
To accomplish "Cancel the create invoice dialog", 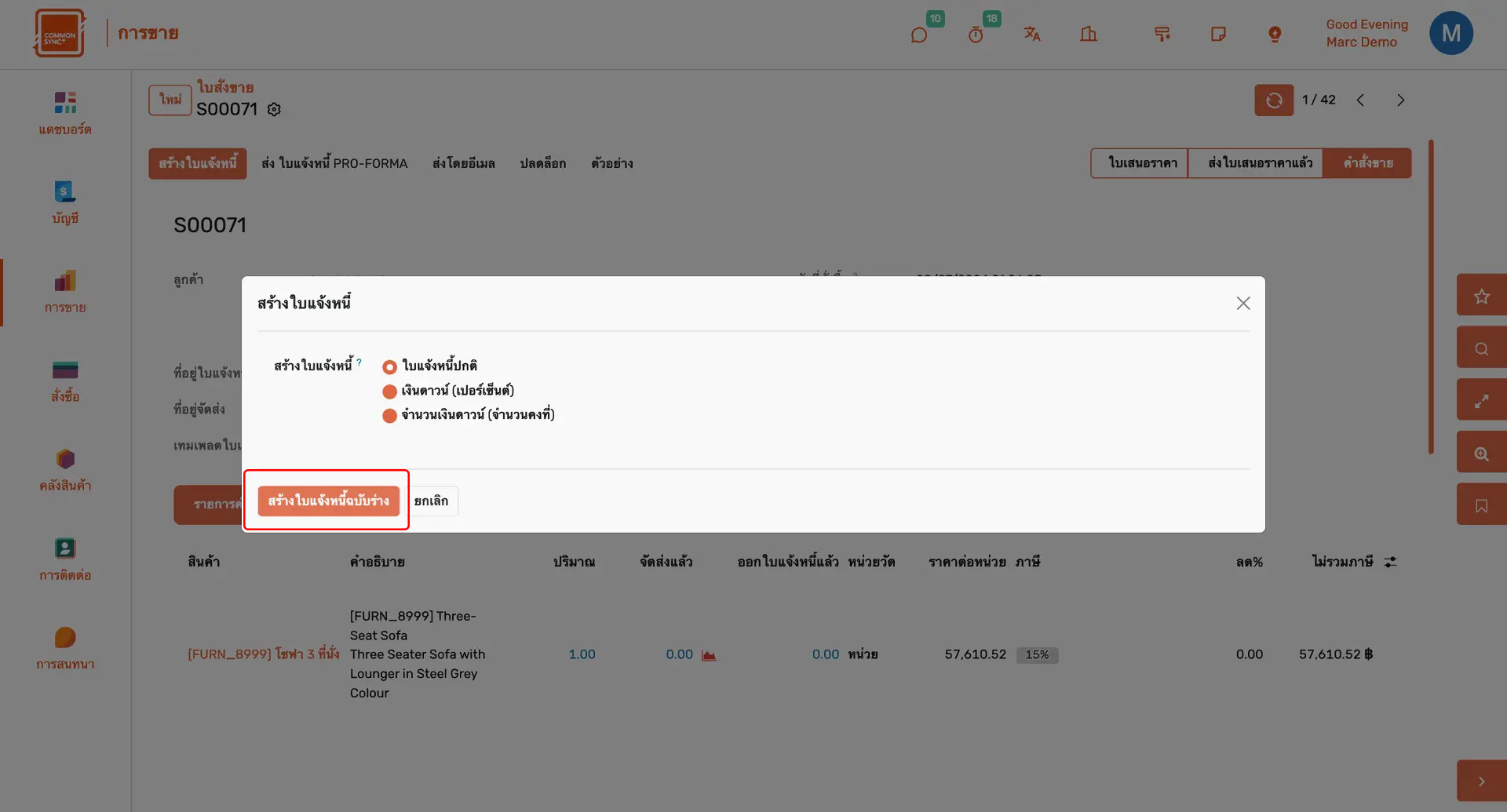I will tap(431, 501).
